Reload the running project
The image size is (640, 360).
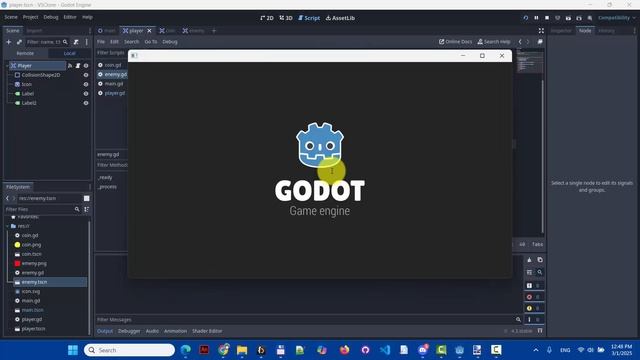click(x=526, y=18)
